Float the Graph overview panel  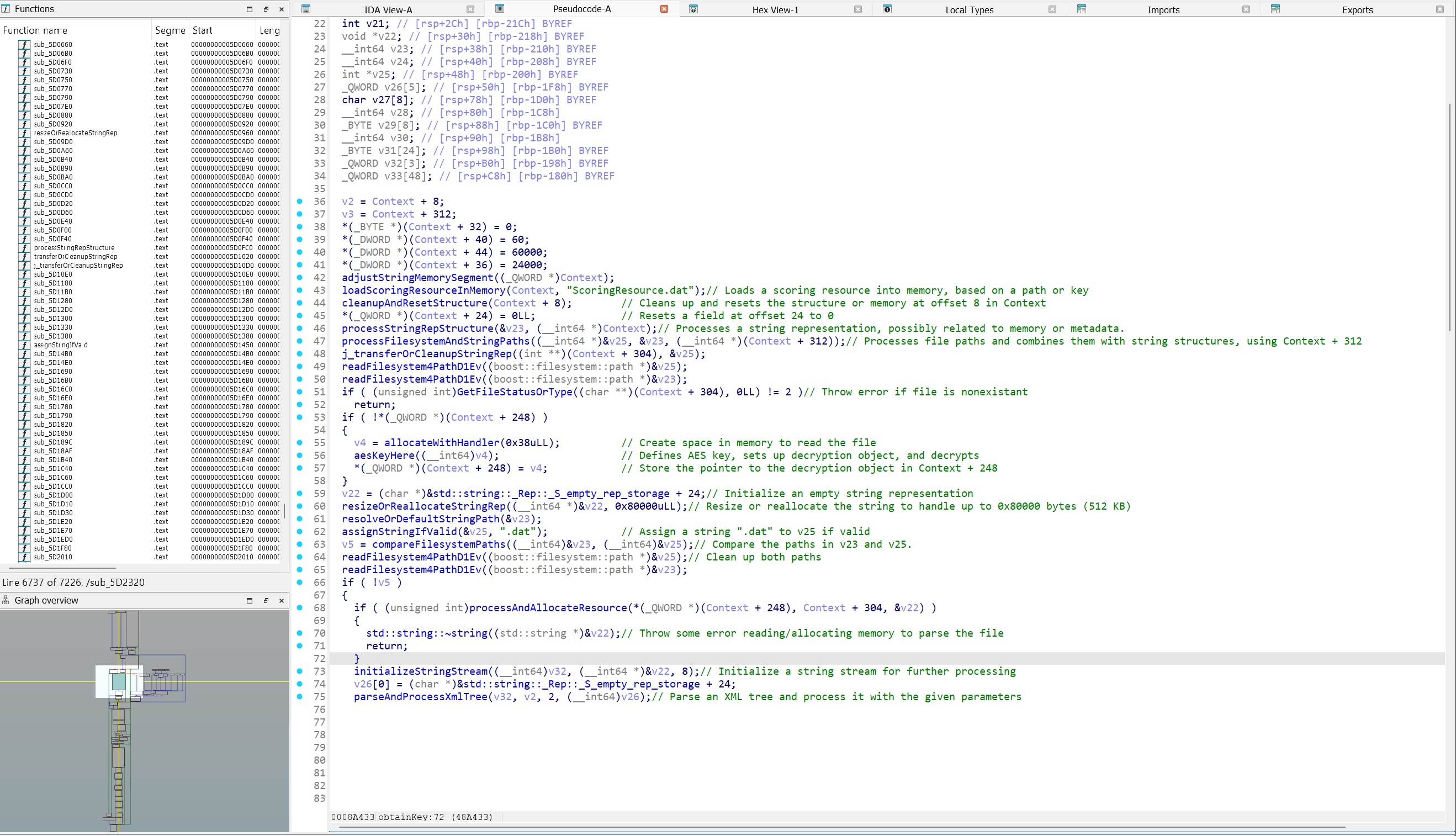pyautogui.click(x=266, y=600)
